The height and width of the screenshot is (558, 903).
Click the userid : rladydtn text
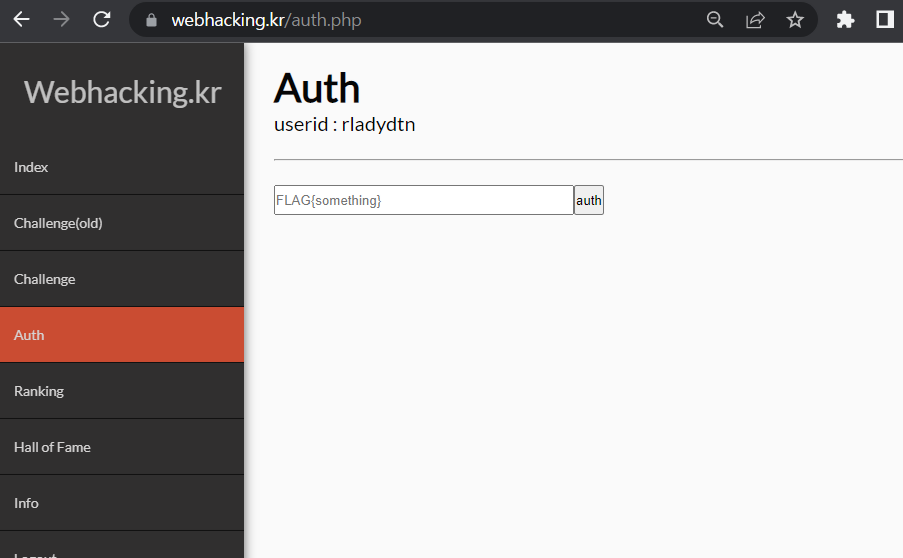[x=344, y=124]
